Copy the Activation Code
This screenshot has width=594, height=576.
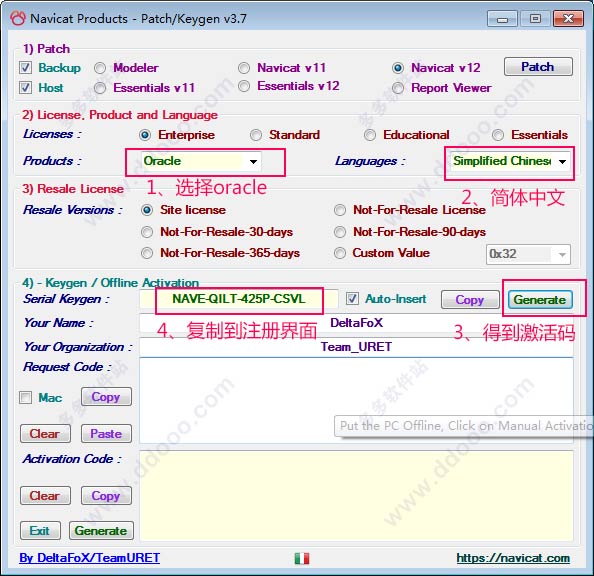[106, 496]
